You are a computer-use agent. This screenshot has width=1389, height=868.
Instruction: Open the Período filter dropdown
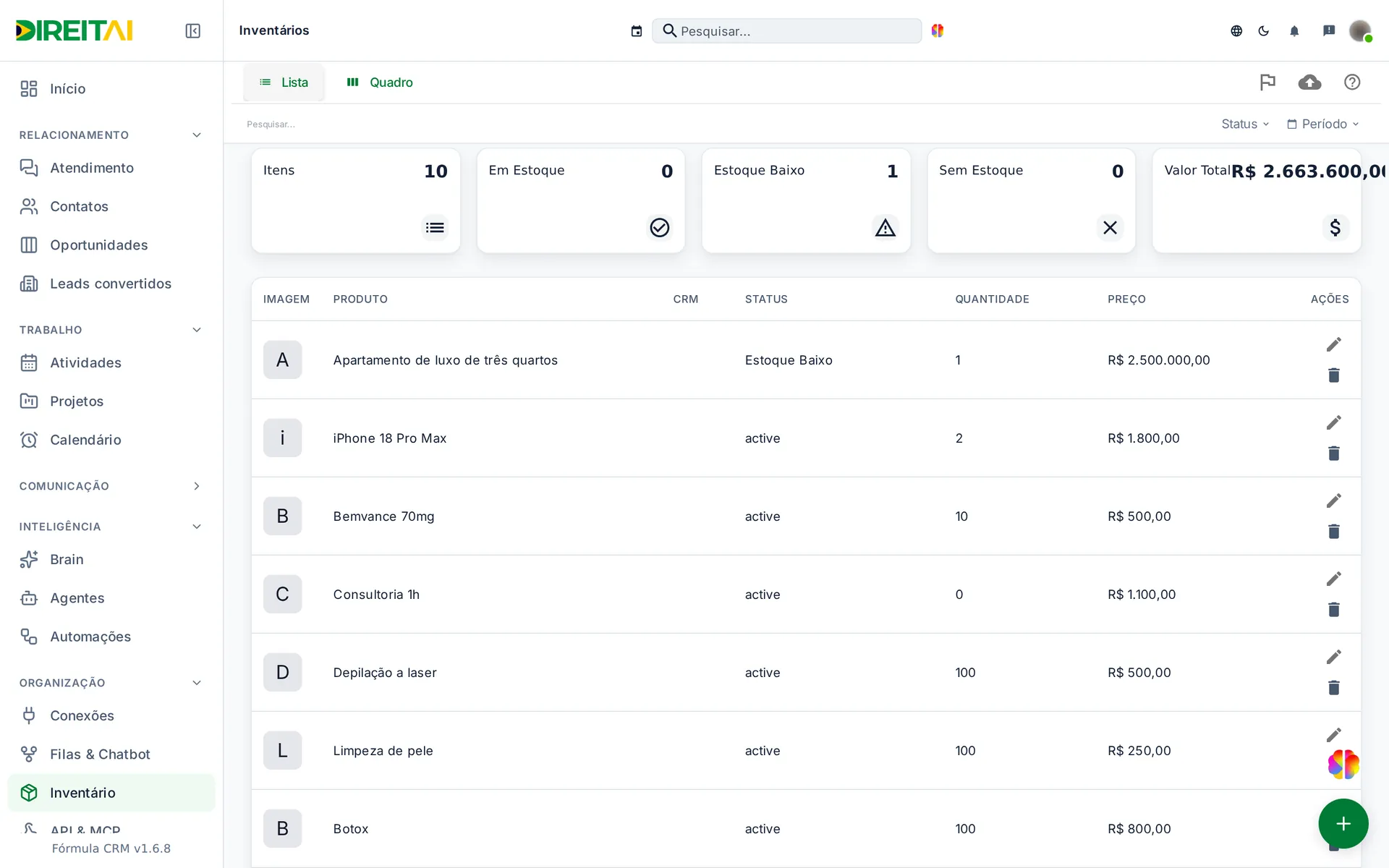click(x=1322, y=124)
